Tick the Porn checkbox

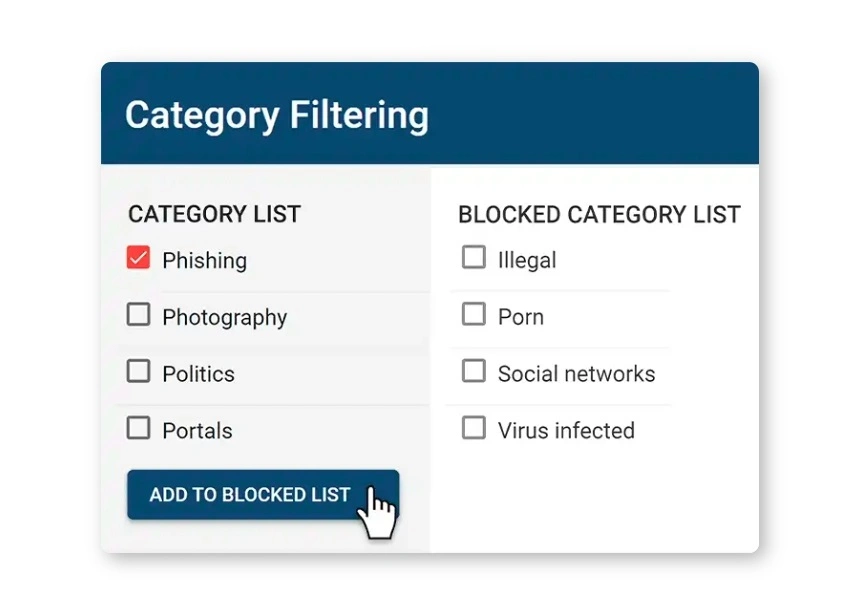473,315
